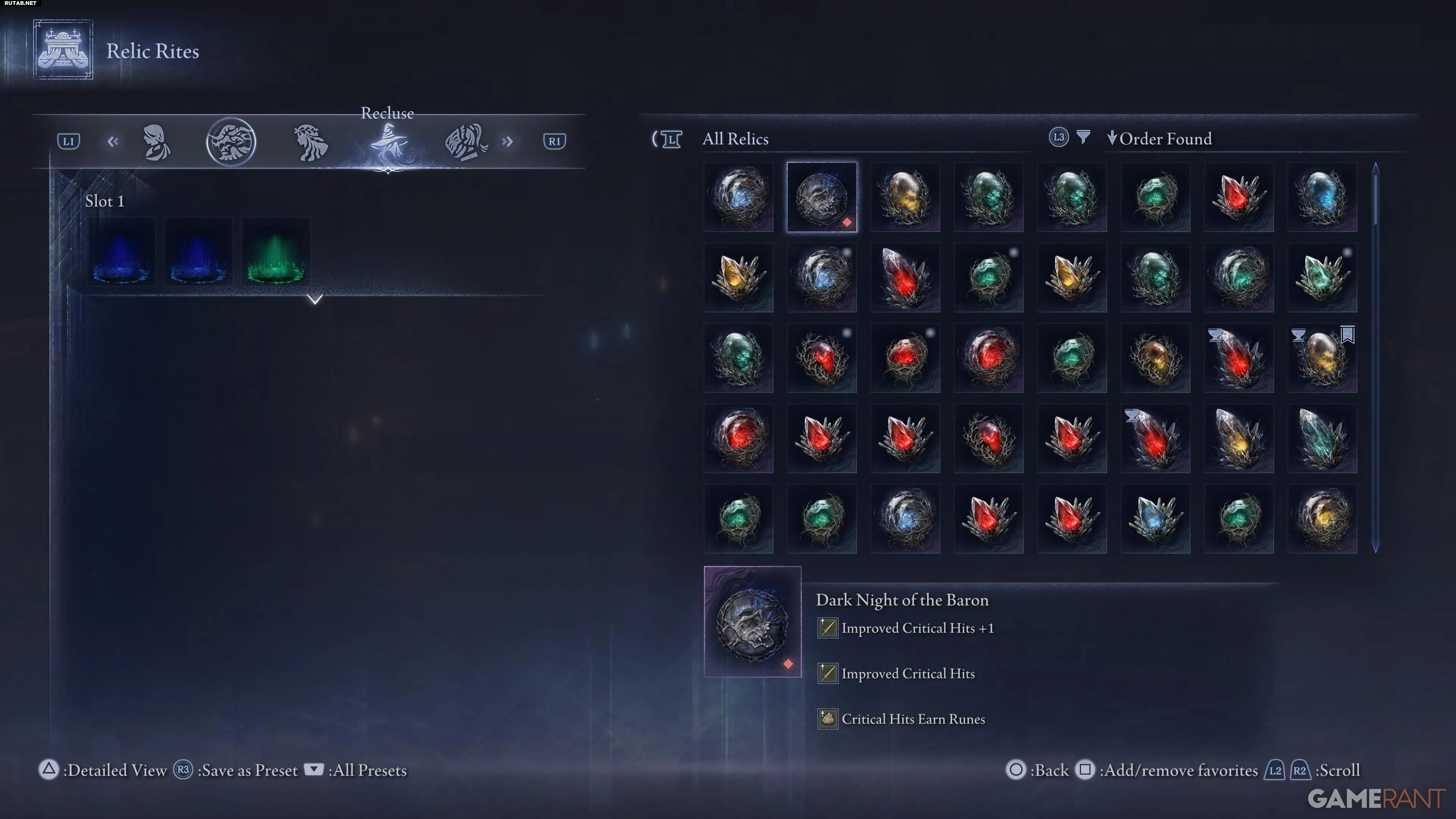Select the highlighted Dark Night of the Baron relic
This screenshot has width=1456, height=819.
coord(822,197)
